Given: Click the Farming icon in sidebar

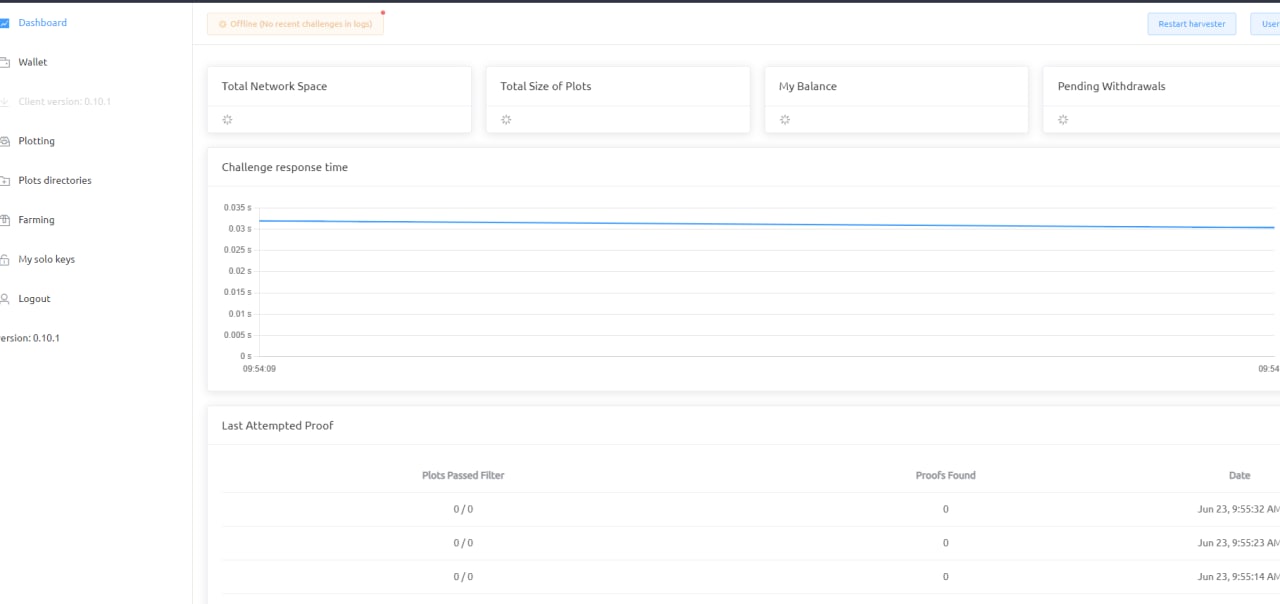Looking at the screenshot, I should [x=4, y=220].
